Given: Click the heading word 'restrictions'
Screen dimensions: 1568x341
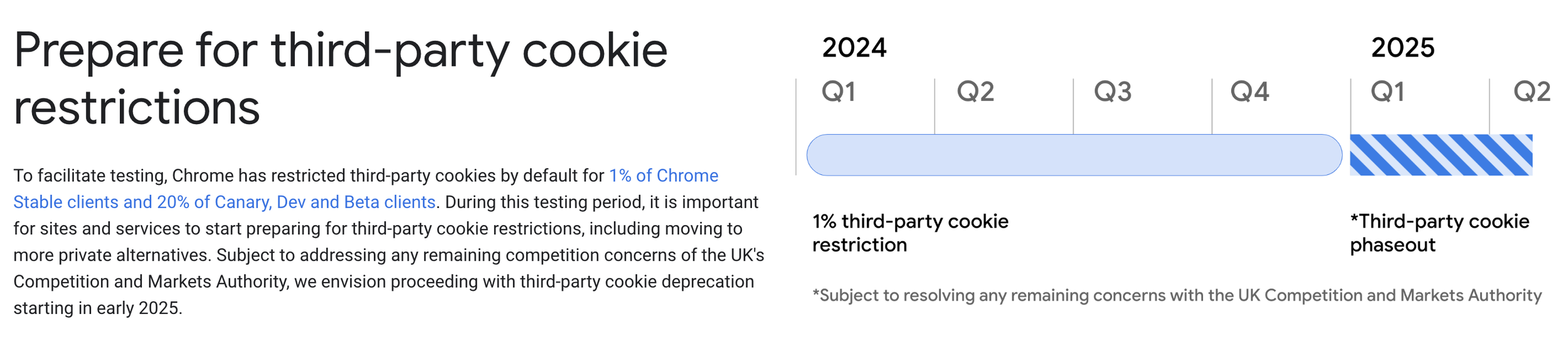Looking at the screenshot, I should click(x=137, y=107).
